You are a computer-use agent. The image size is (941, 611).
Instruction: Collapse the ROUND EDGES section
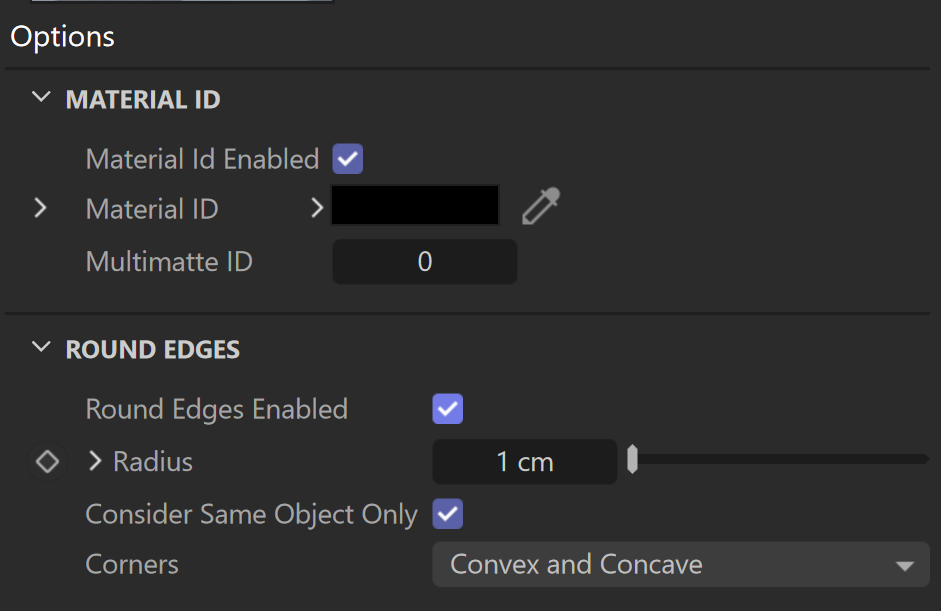(x=41, y=347)
